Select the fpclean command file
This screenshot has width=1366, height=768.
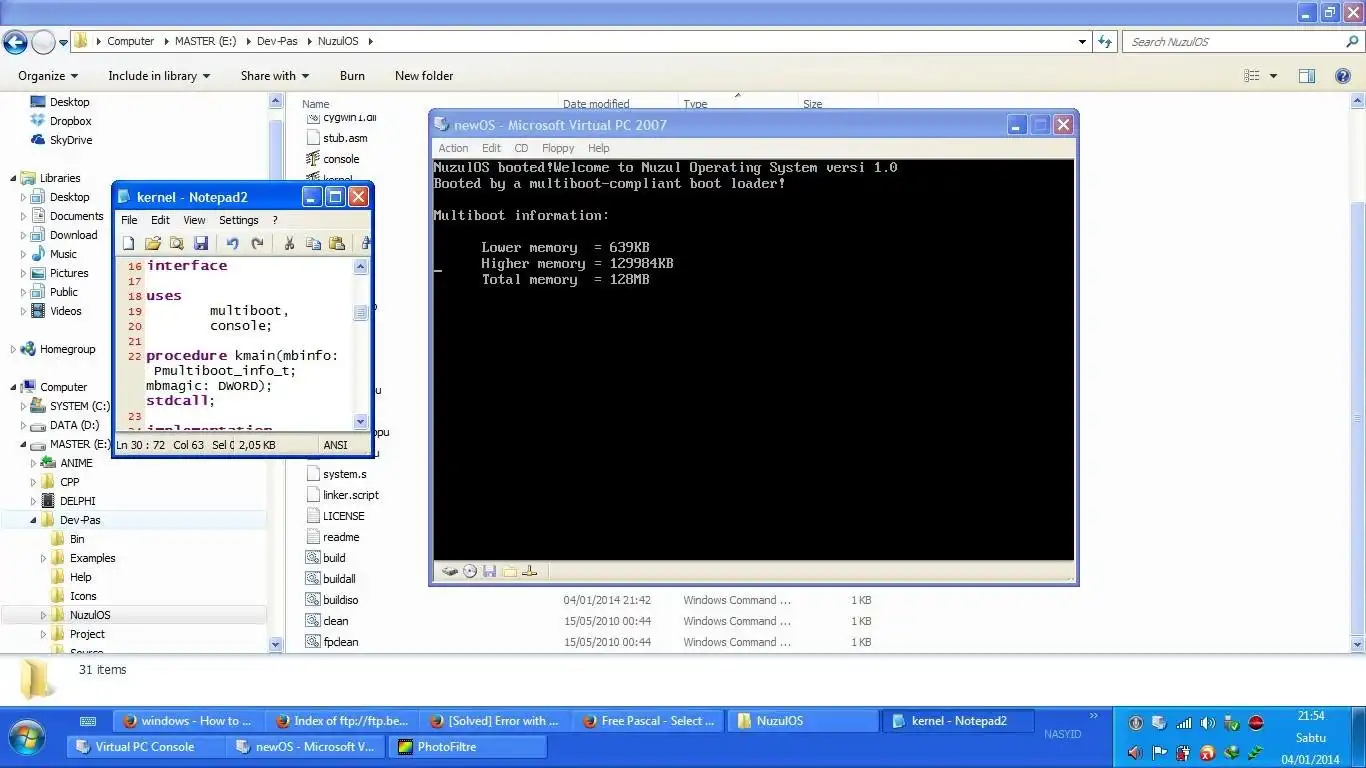[x=332, y=642]
